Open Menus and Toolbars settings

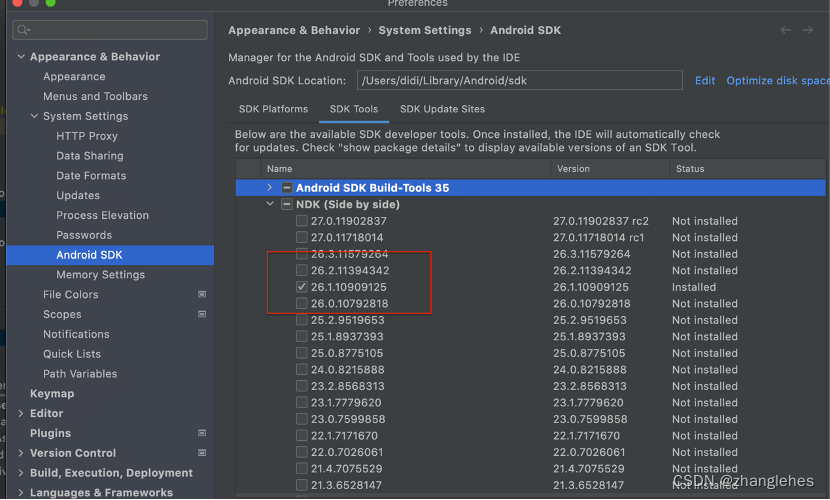click(95, 96)
